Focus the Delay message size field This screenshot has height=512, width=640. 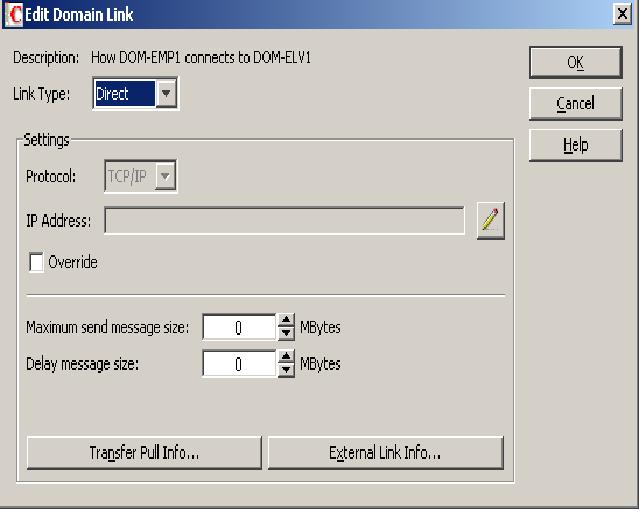239,363
